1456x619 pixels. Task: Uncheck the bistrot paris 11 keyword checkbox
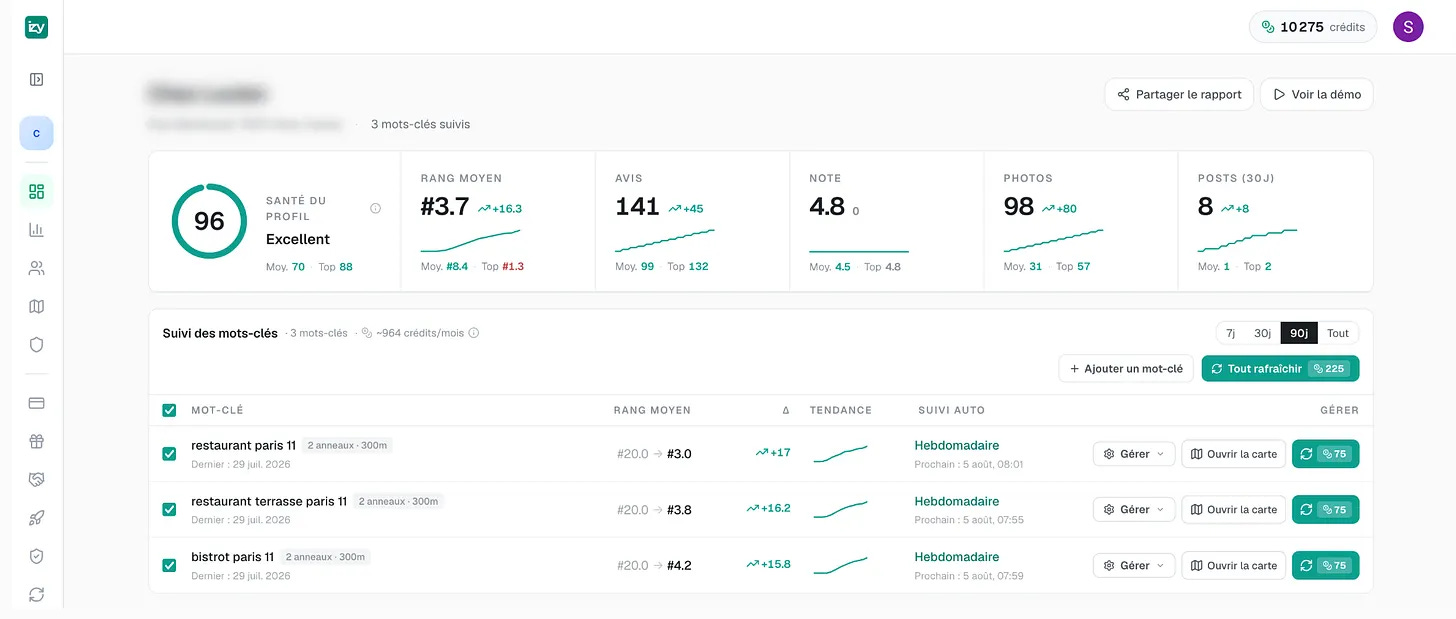coord(169,565)
